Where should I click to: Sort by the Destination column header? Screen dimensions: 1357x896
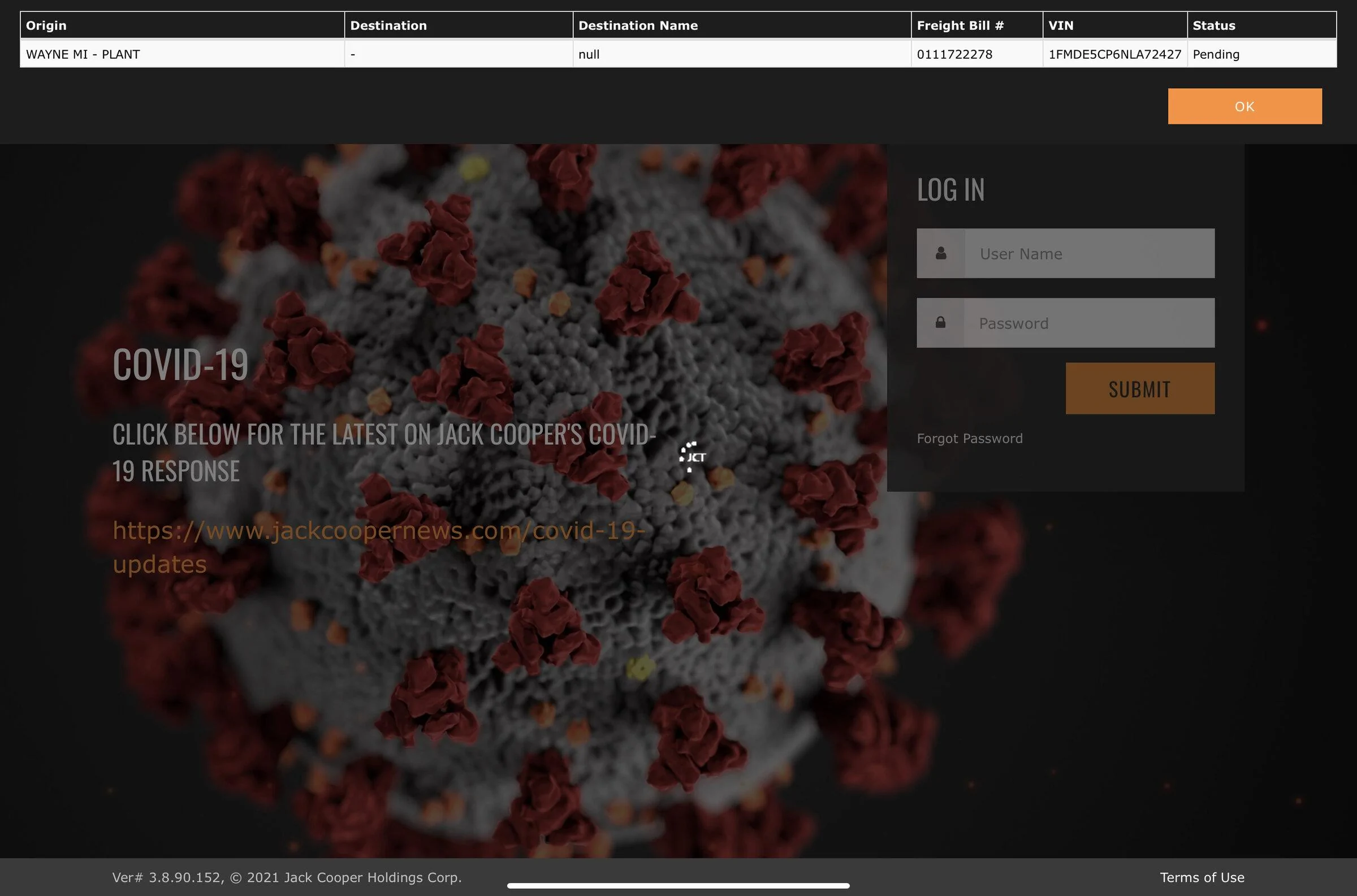[x=459, y=25]
